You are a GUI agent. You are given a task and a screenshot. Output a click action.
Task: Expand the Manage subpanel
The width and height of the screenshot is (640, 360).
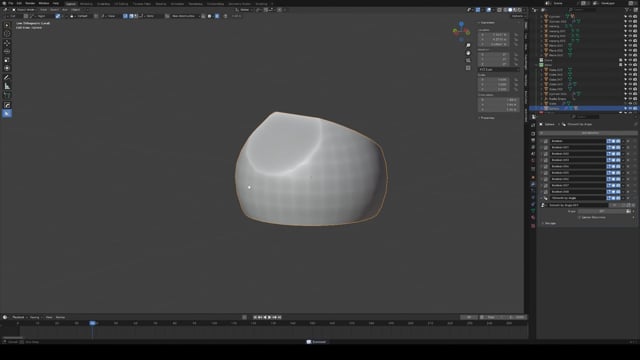(x=549, y=223)
